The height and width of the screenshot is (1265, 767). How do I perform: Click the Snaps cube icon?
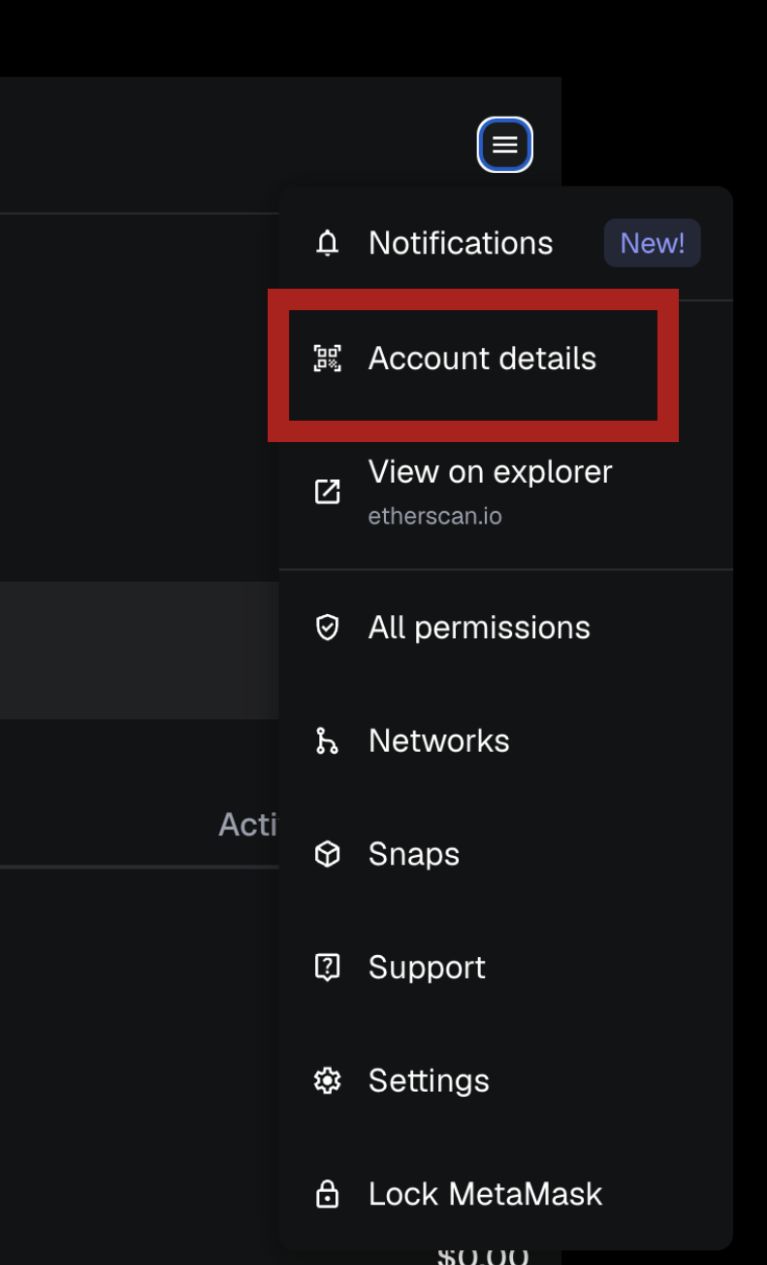[x=327, y=854]
